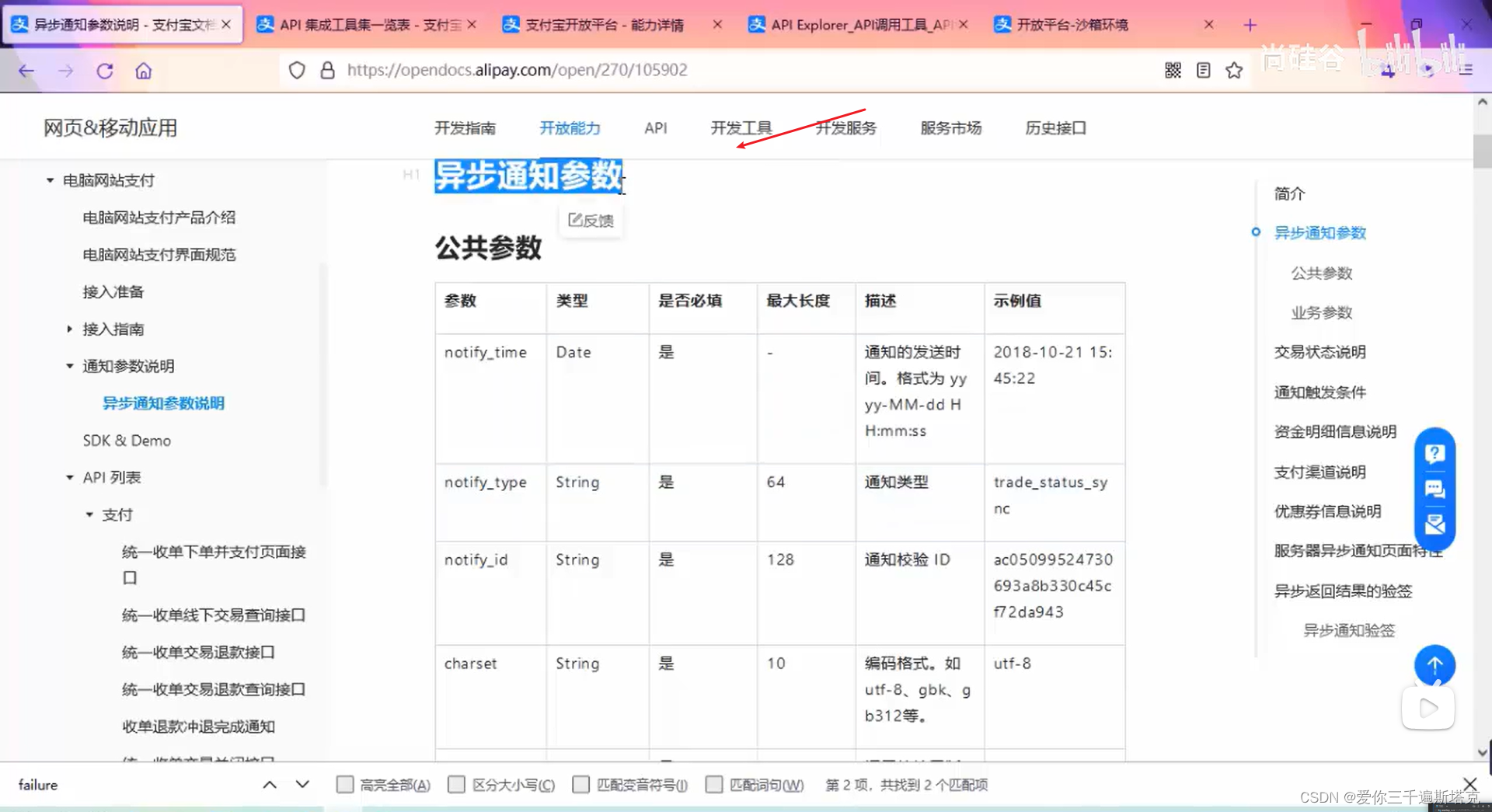Open the online chat bubble icon

(x=1434, y=489)
